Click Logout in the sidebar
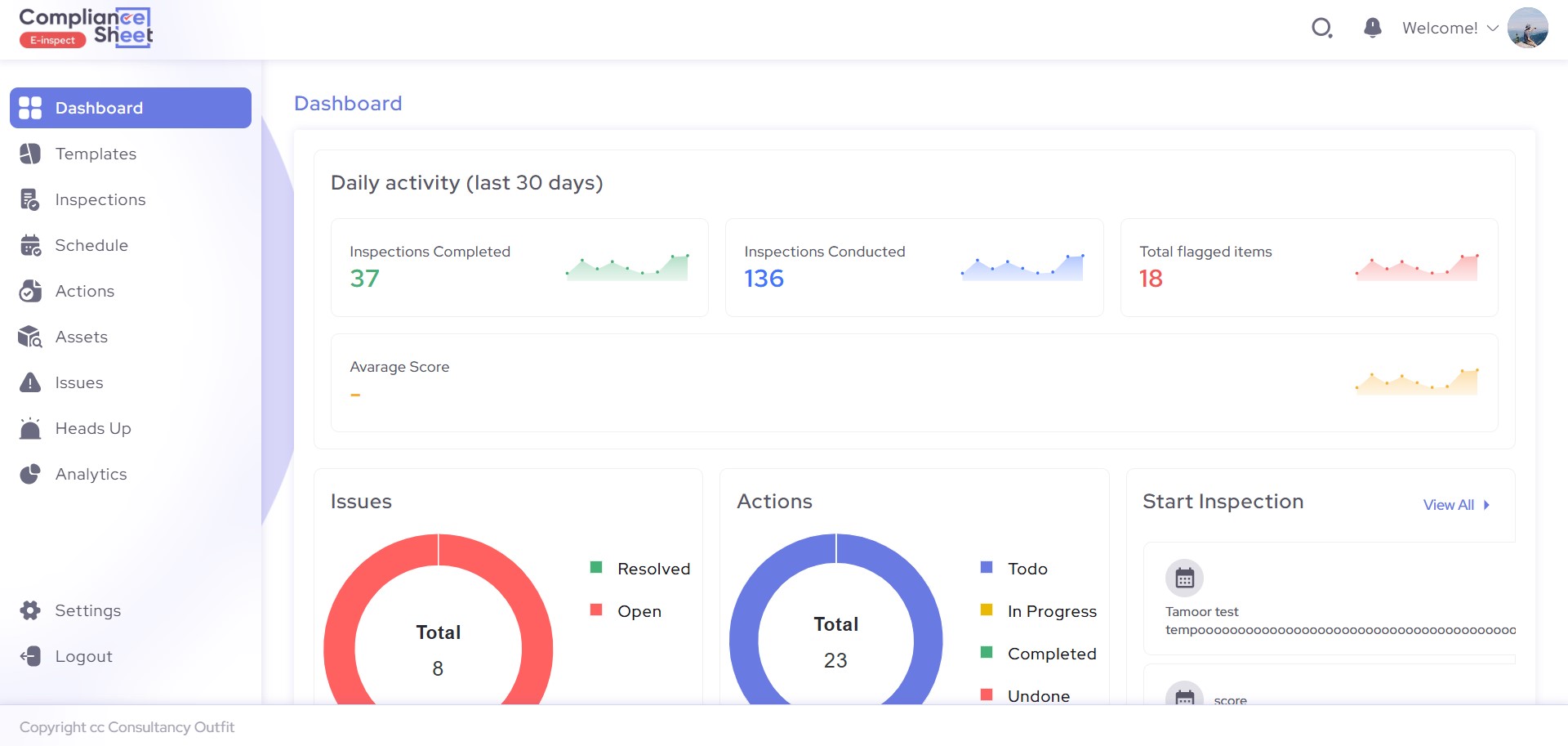The image size is (1568, 746). click(x=83, y=656)
